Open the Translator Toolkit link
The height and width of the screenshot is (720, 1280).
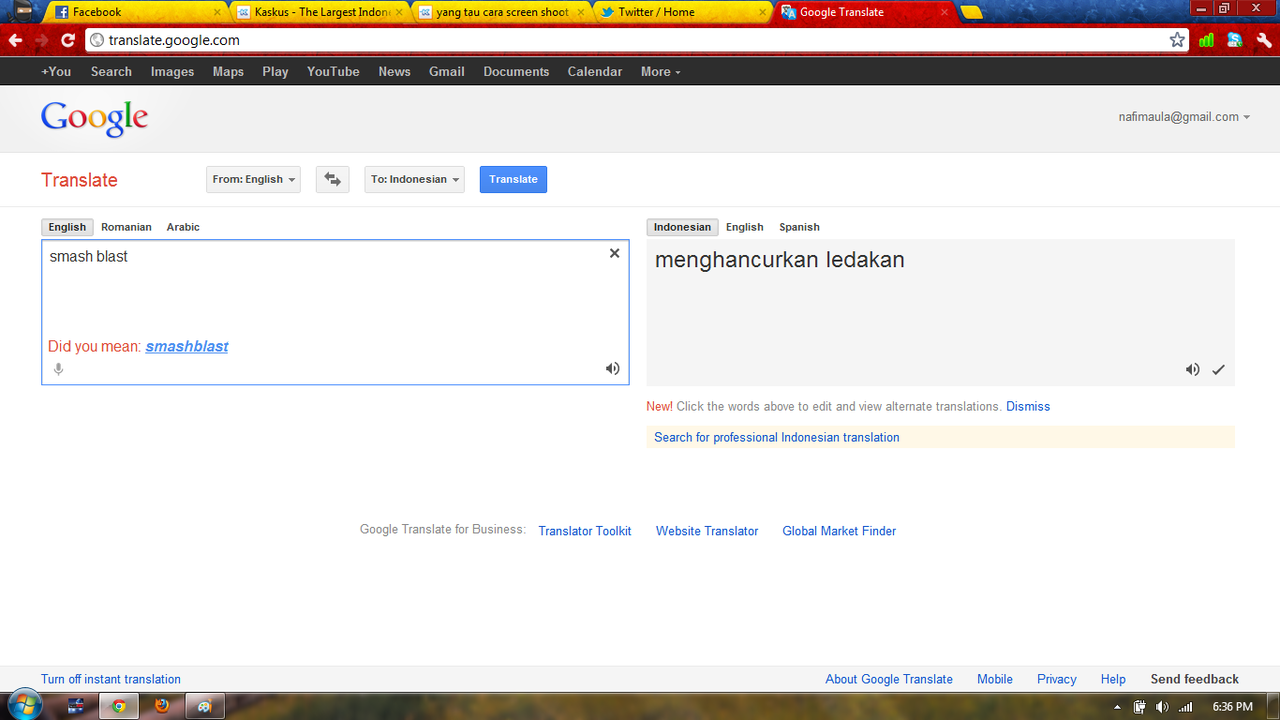(x=585, y=531)
